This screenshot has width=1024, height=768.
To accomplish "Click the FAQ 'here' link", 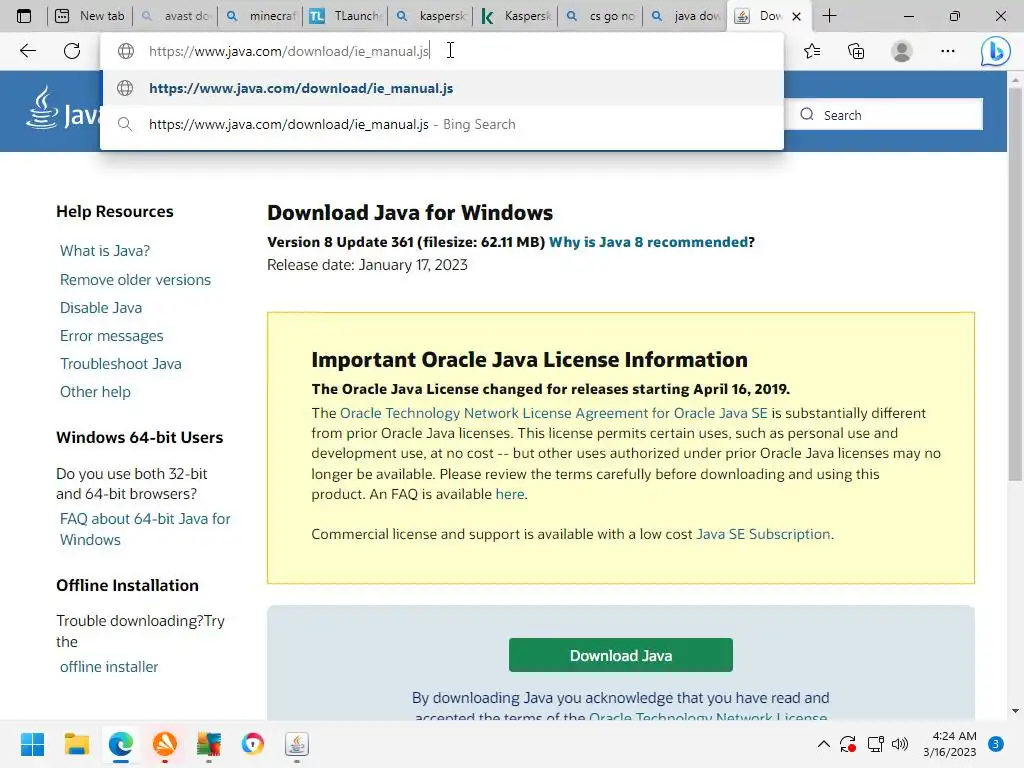I will pos(510,494).
